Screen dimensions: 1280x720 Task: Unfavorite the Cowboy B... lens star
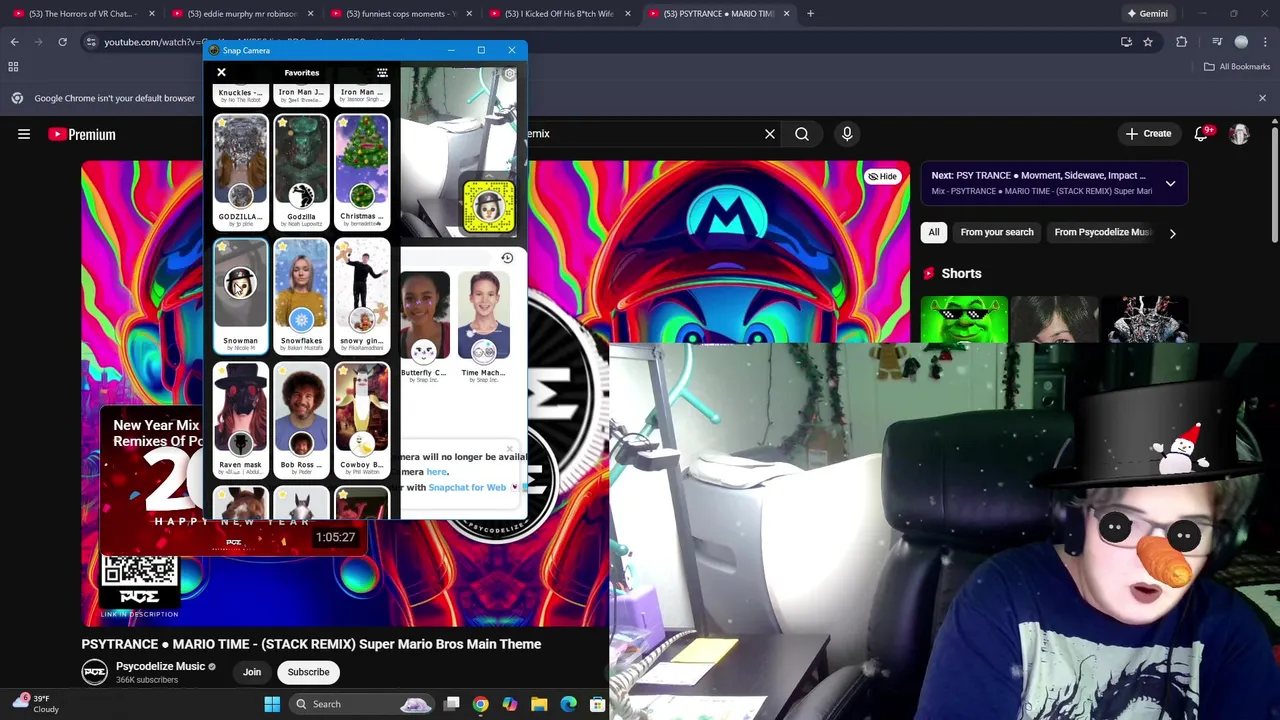(343, 371)
